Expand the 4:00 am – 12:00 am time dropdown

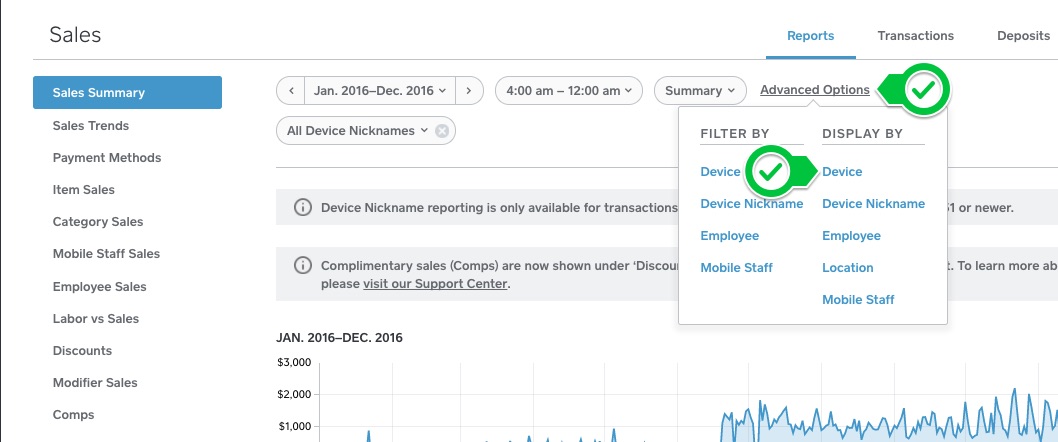pyautogui.click(x=569, y=91)
